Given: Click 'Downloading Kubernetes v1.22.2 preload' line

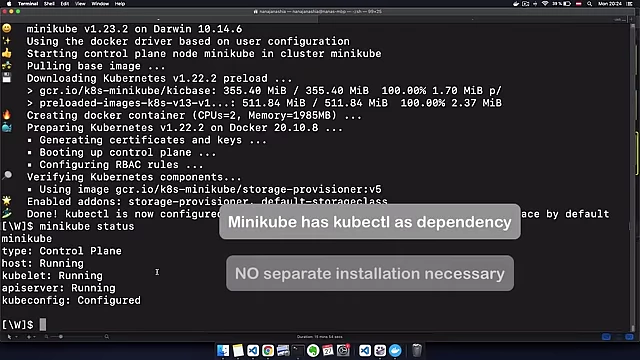Looking at the screenshot, I should coord(159,78).
